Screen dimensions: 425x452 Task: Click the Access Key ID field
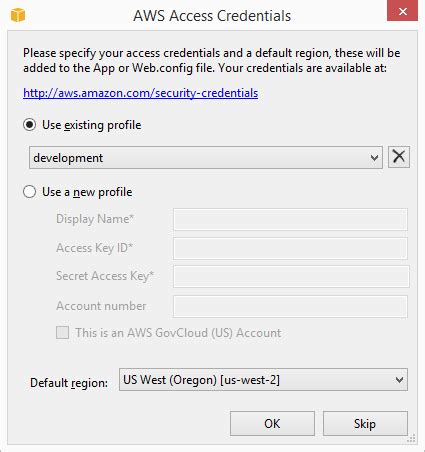(290, 248)
